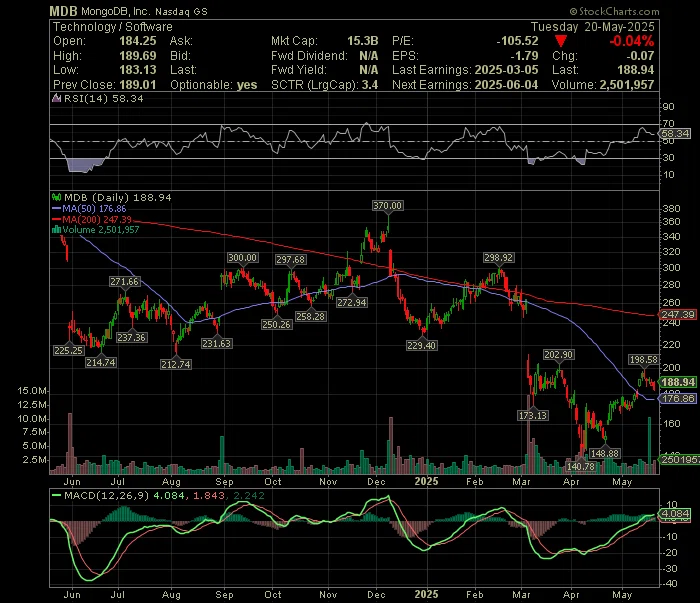Click the 225.25 low price label
Viewport: 700px width, 603px height.
69,351
